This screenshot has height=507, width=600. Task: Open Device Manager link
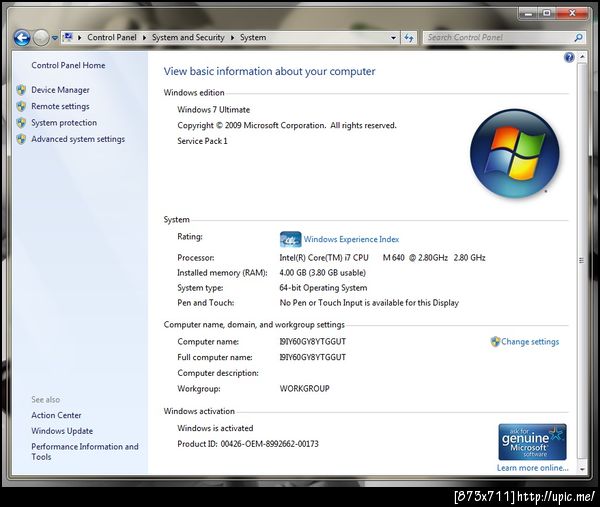(x=60, y=90)
